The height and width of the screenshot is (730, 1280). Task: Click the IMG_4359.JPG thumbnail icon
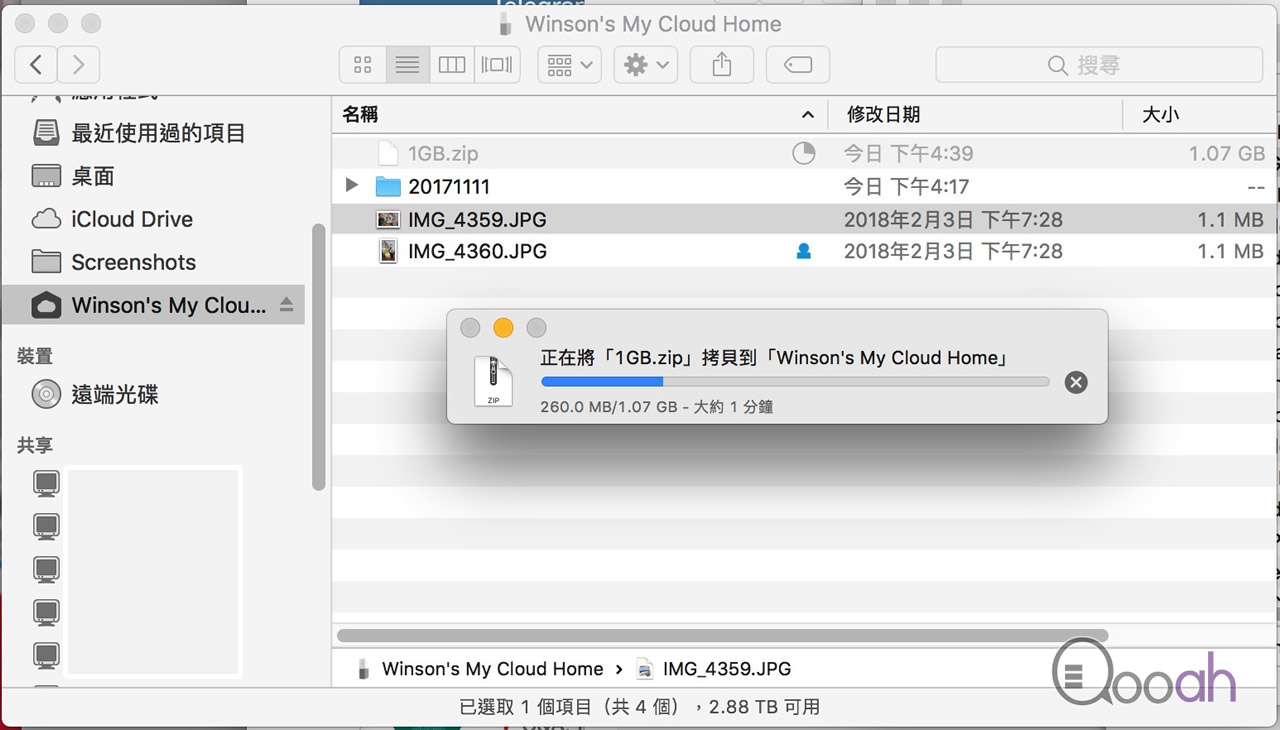(x=388, y=219)
